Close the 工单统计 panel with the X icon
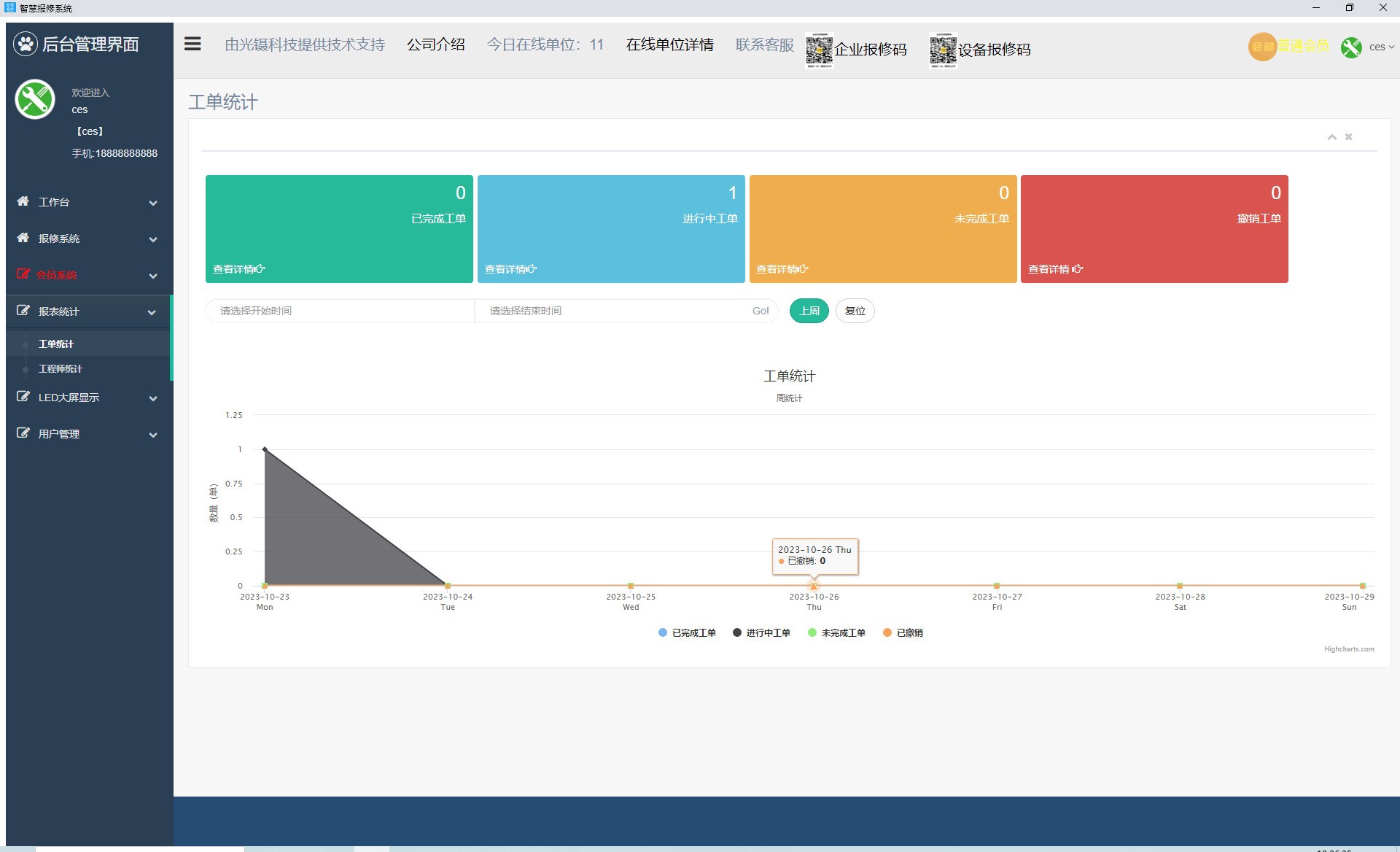The width and height of the screenshot is (1400, 852). (x=1348, y=137)
